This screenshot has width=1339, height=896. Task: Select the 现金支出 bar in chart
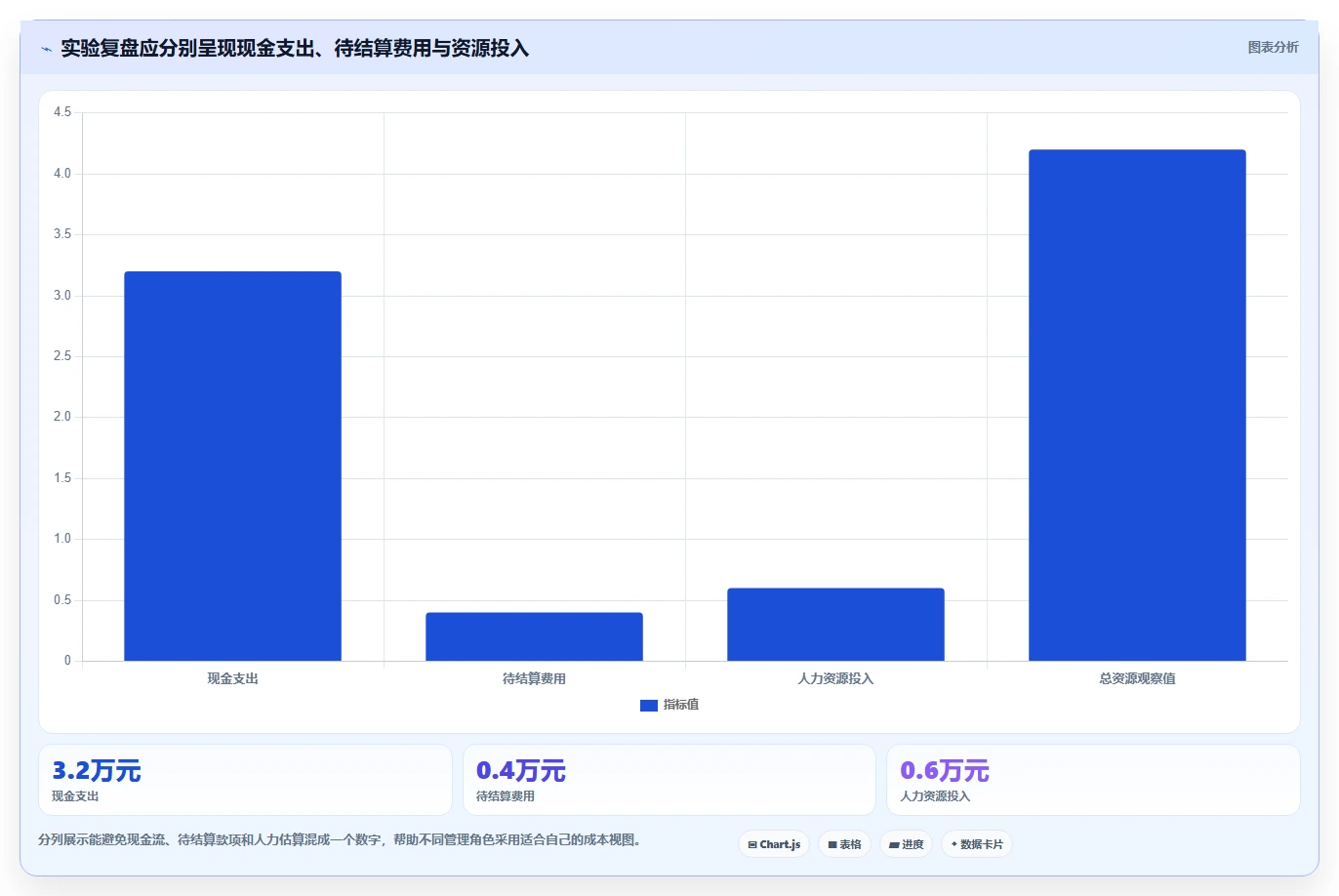point(232,466)
